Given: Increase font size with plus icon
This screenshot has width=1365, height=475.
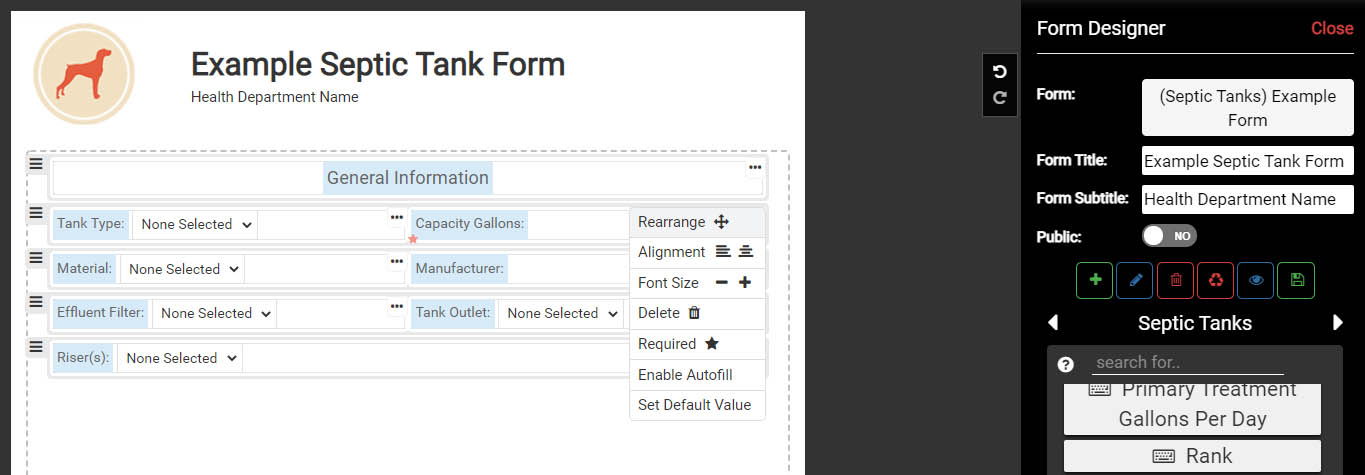Looking at the screenshot, I should [745, 283].
